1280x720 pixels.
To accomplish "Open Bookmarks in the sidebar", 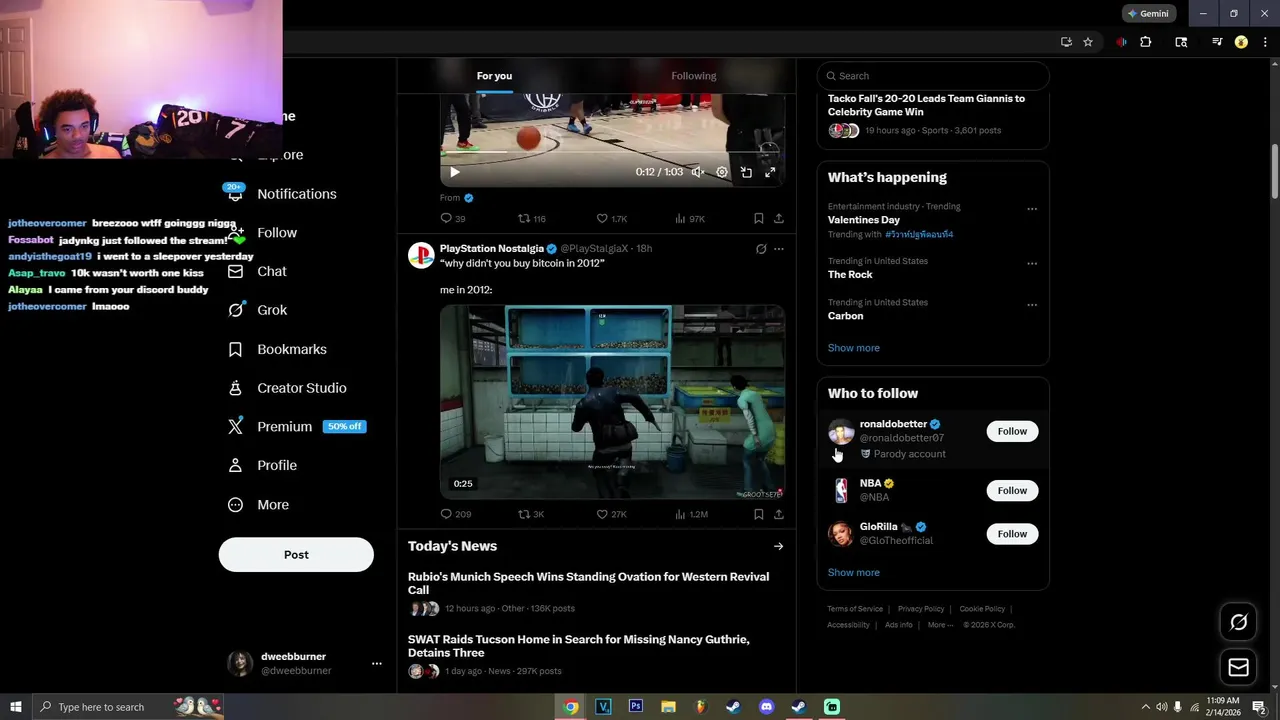I will [278, 349].
